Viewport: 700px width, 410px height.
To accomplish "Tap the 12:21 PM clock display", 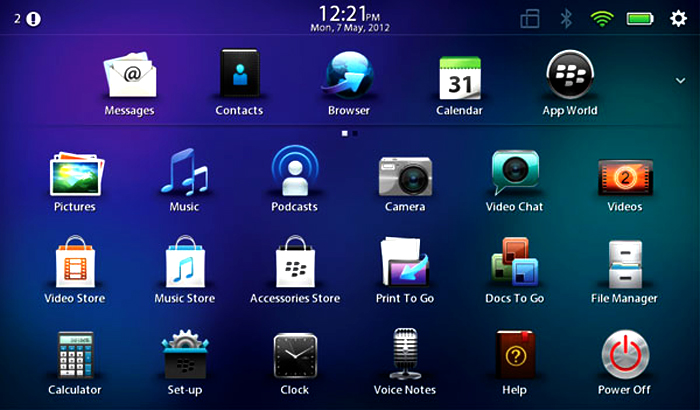I will pyautogui.click(x=349, y=14).
